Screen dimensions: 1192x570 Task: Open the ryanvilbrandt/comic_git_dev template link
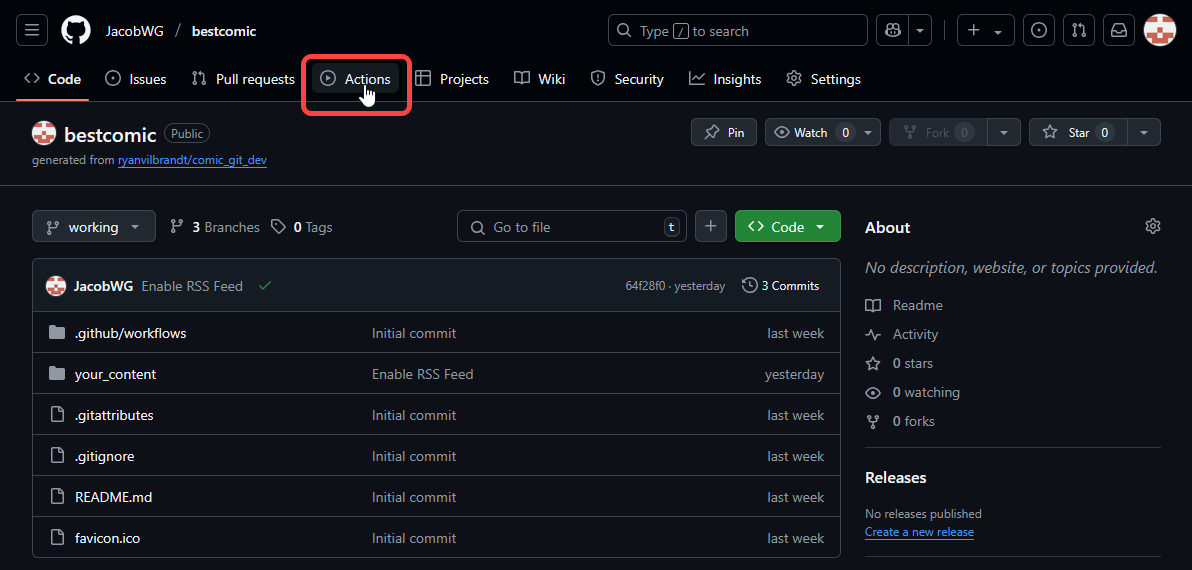[x=192, y=160]
